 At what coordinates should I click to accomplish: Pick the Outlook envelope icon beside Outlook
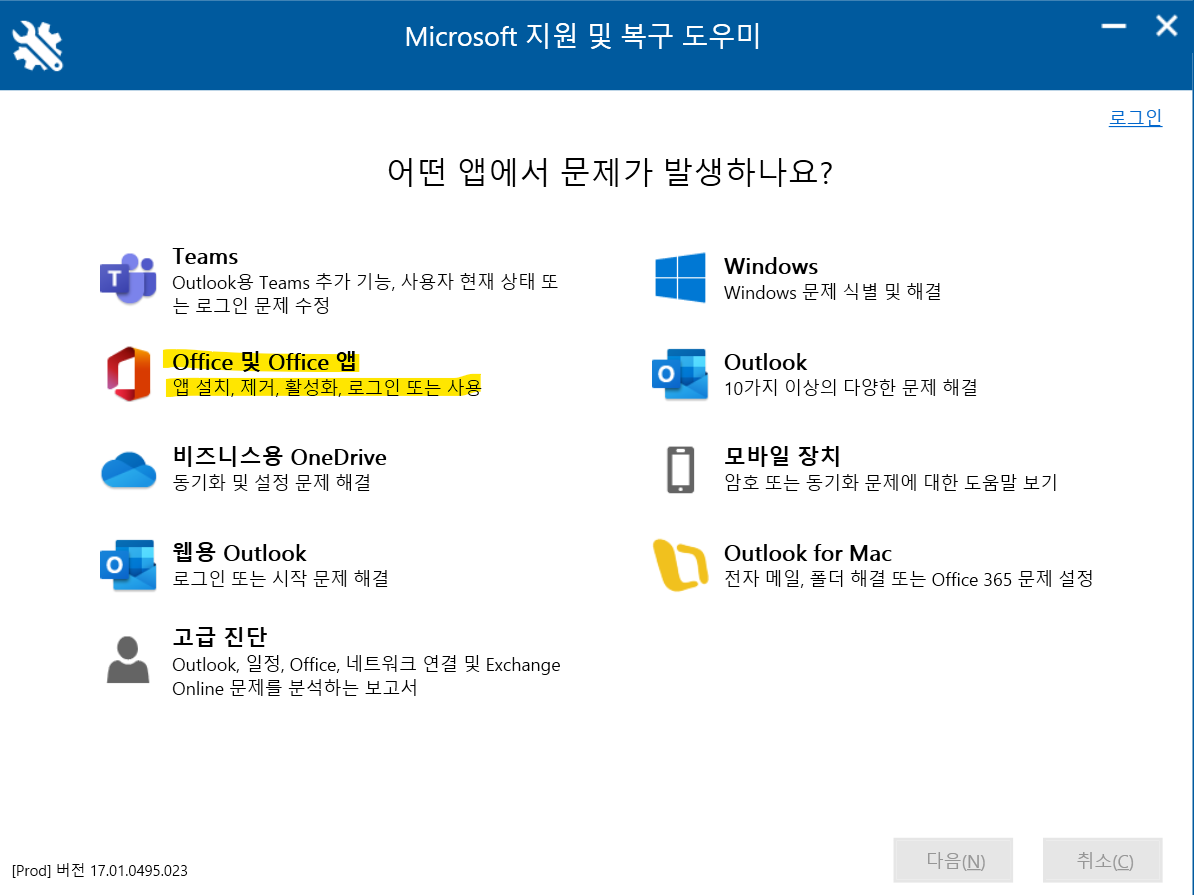tap(680, 374)
